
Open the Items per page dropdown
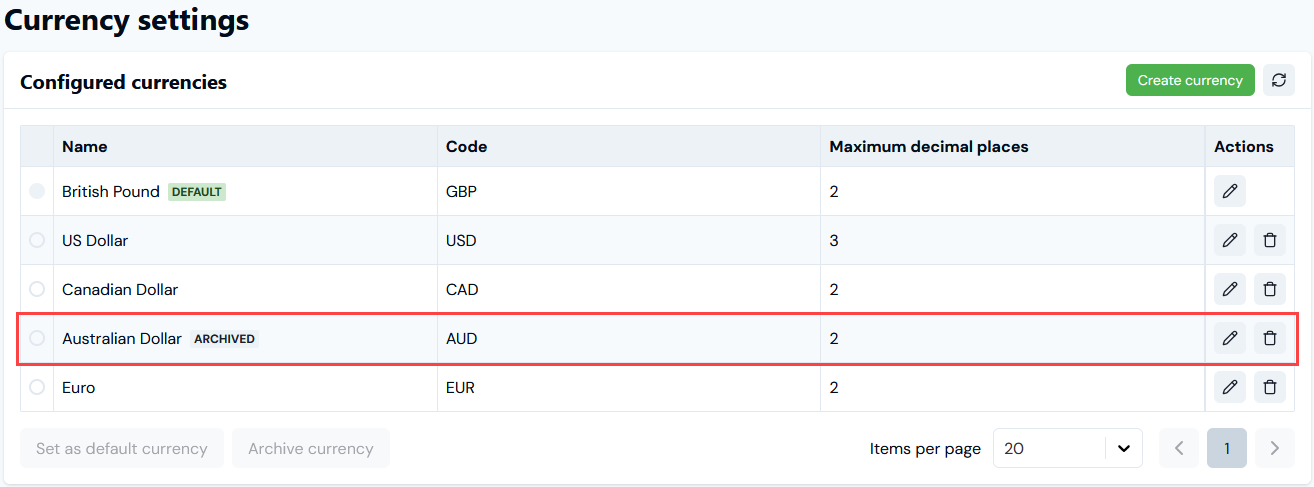(1068, 448)
